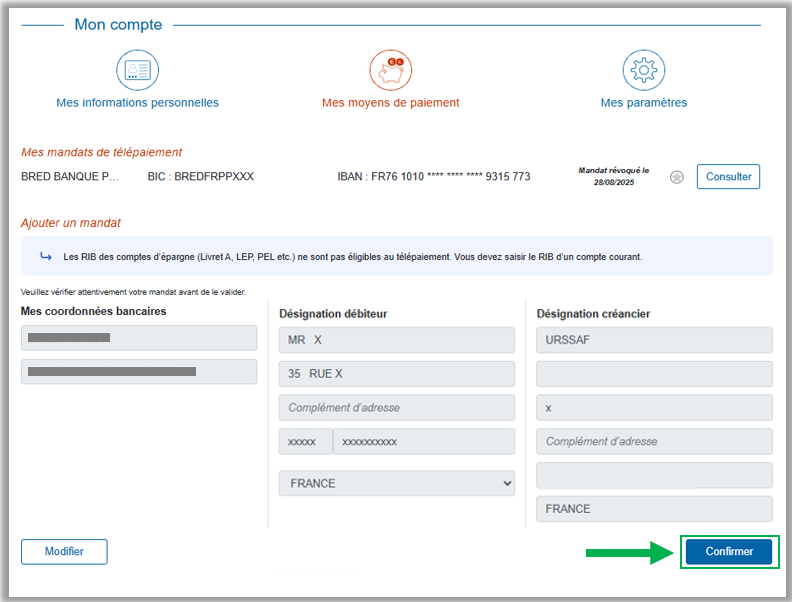This screenshot has height=602, width=792.
Task: Click the IBAN FR76 1010 text
Action: pyautogui.click(x=434, y=176)
